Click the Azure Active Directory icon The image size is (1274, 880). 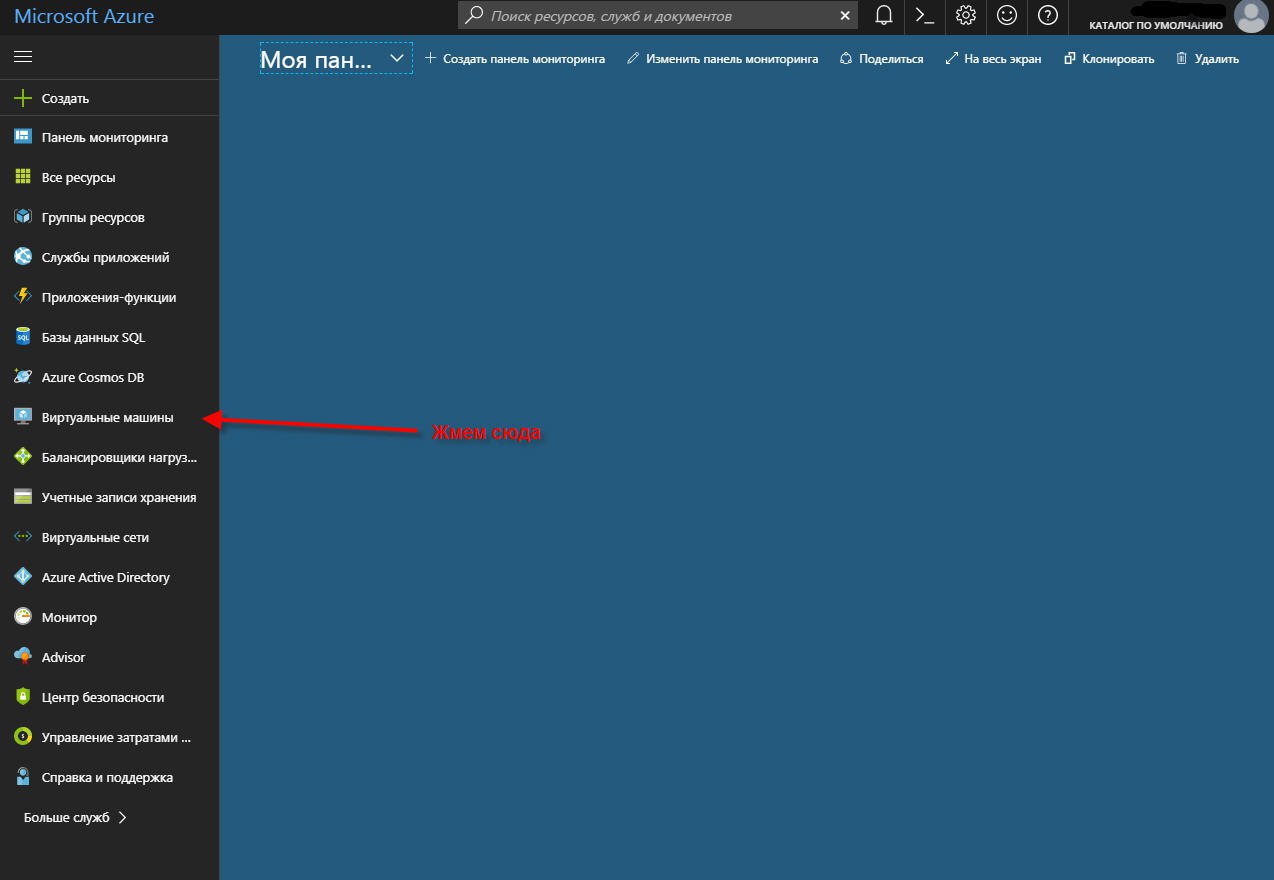(x=23, y=577)
